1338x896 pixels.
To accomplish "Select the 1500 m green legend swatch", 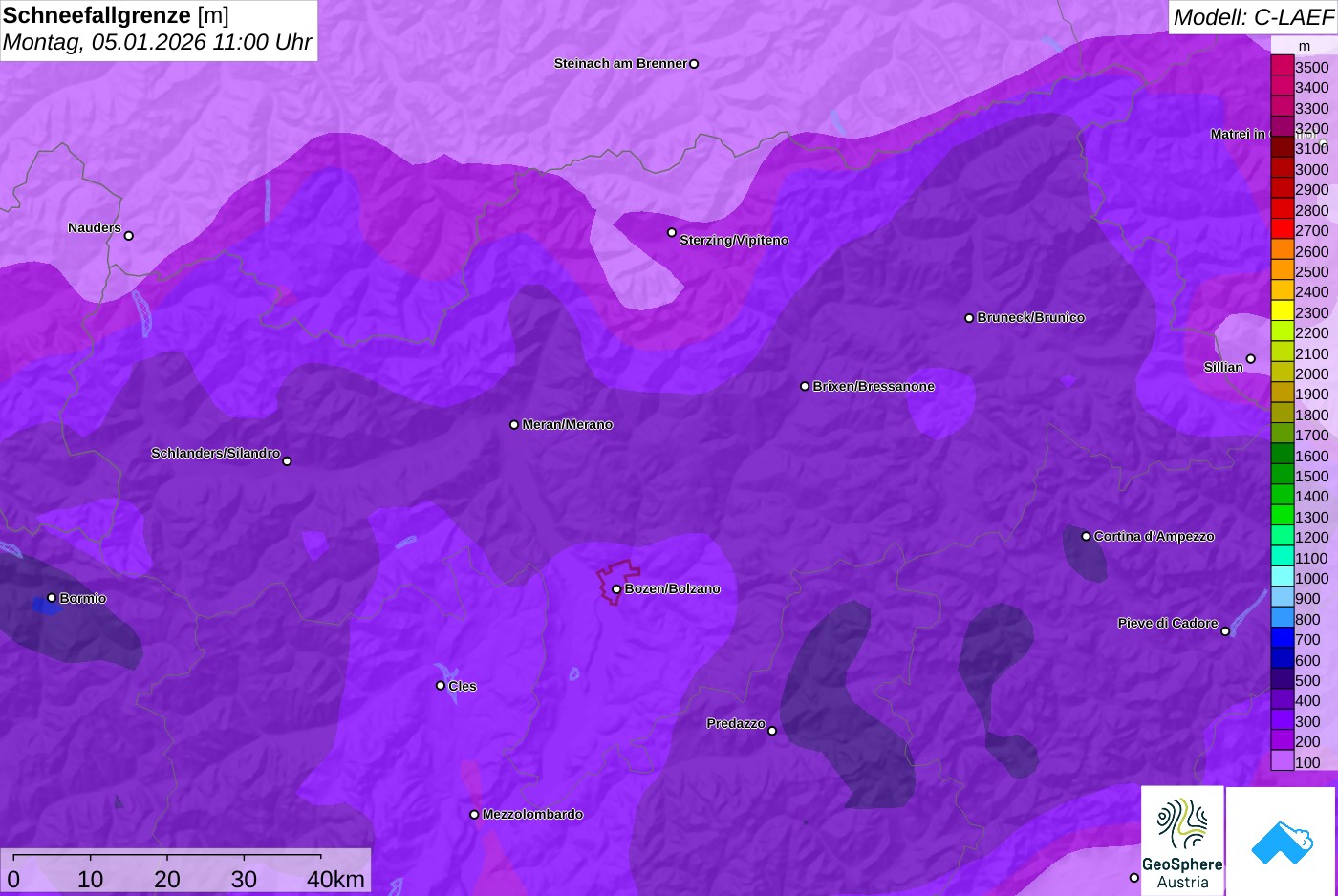I will pos(1282,475).
